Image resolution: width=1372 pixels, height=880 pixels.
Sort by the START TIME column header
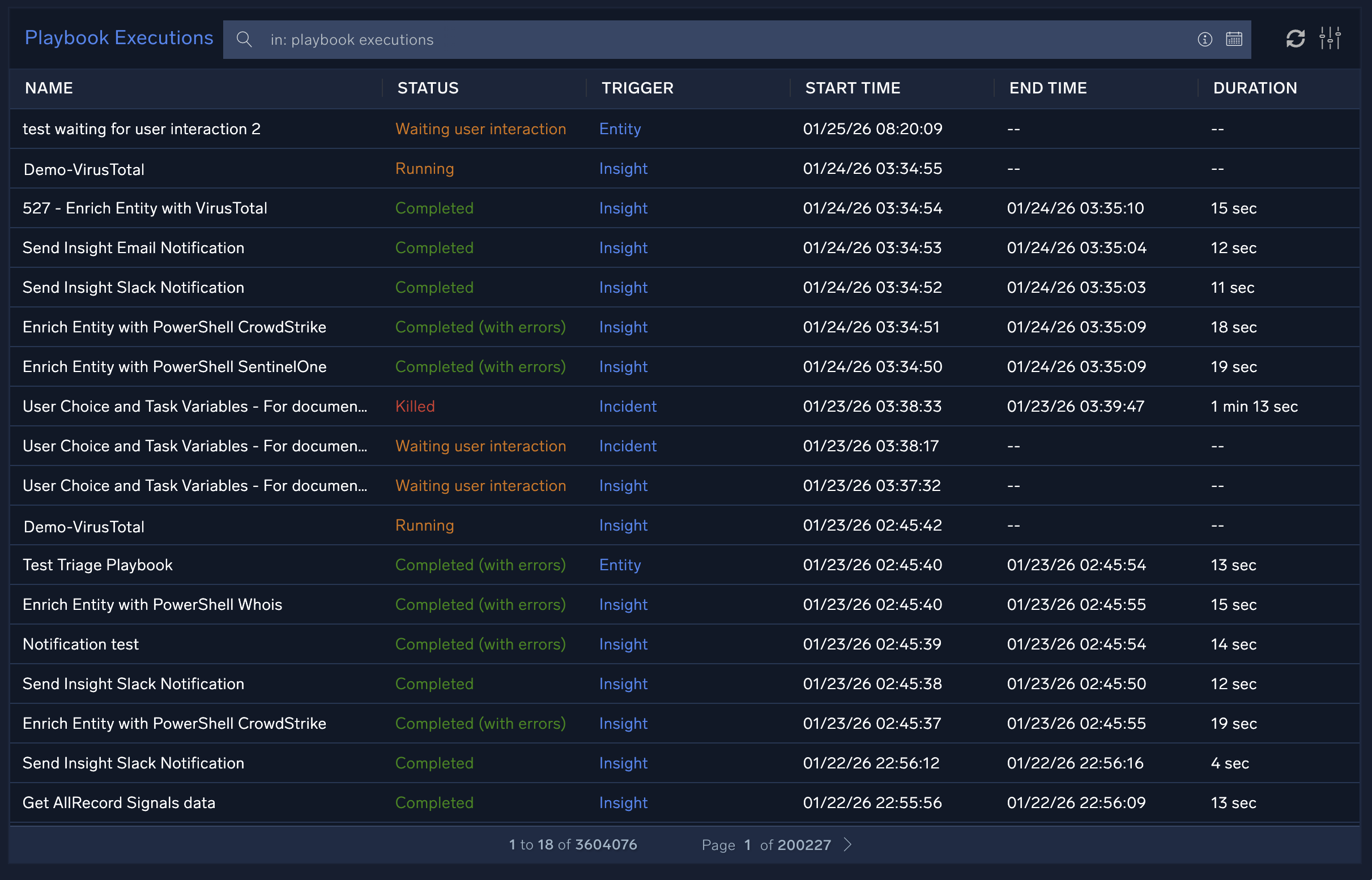853,88
